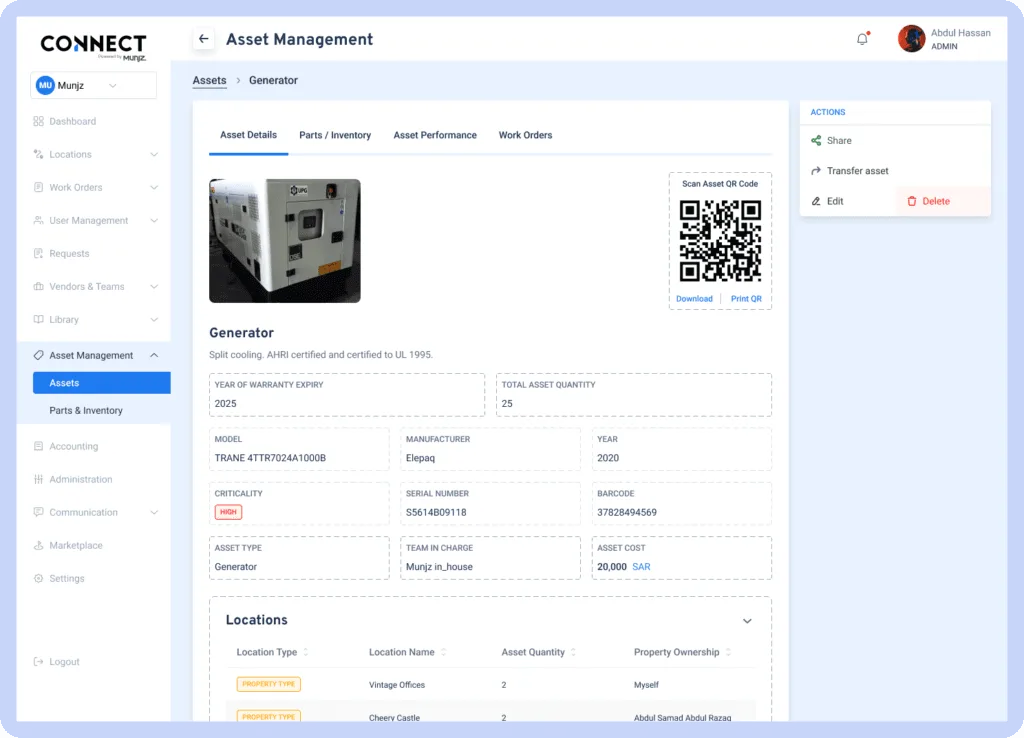The image size is (1024, 738).
Task: Click the generator asset photo
Action: [x=285, y=240]
